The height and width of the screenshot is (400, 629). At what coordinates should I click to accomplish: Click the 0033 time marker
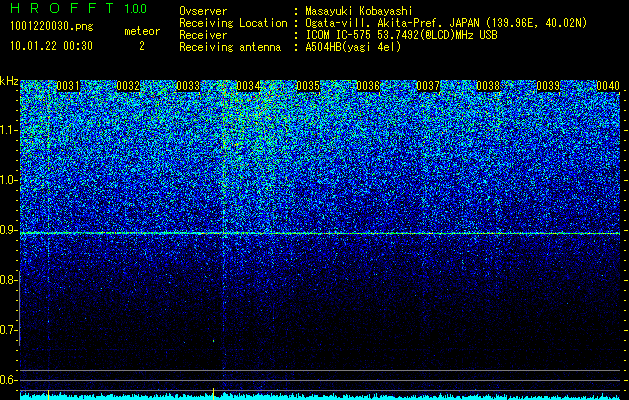click(x=188, y=86)
